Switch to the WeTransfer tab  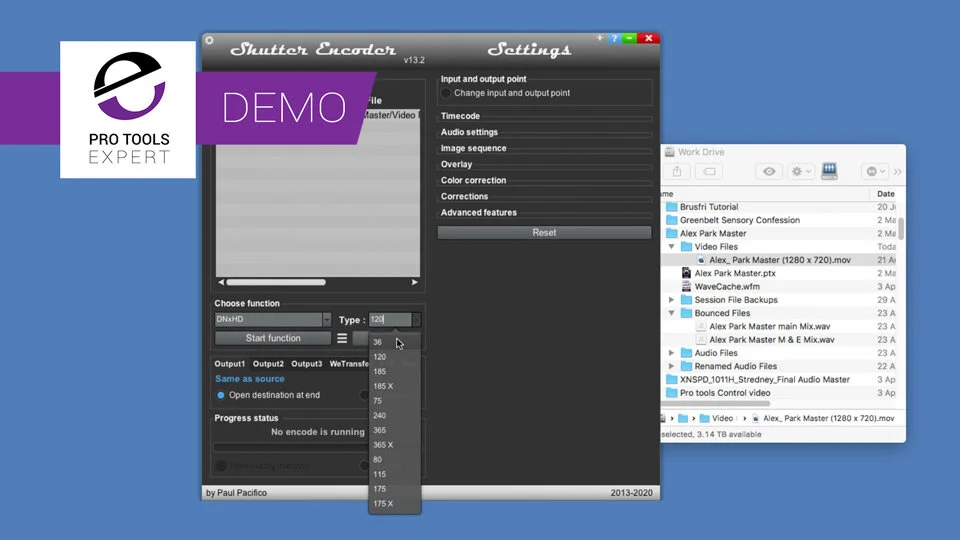349,364
